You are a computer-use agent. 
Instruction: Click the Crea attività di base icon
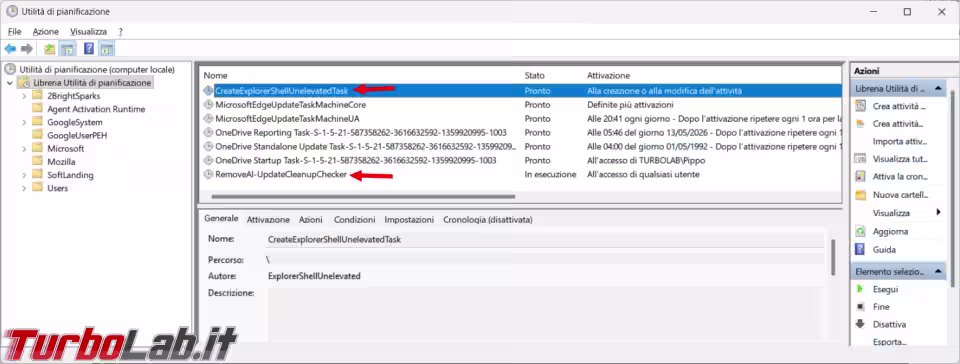861,106
